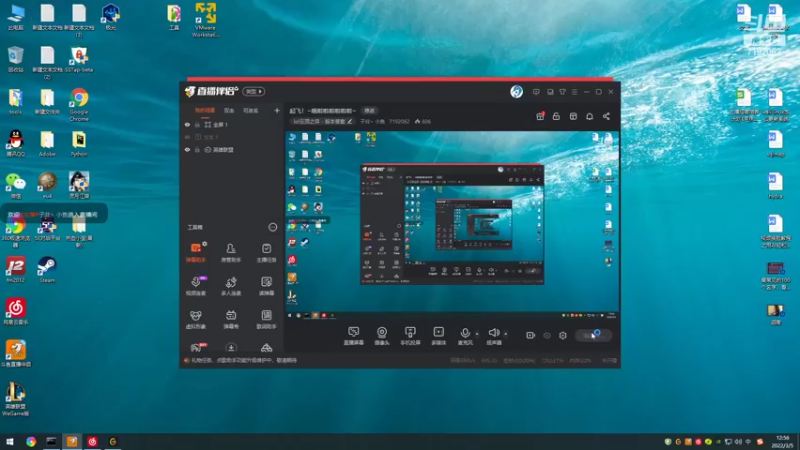Image resolution: width=800 pixels, height=450 pixels.
Task: Open the notification bell icon
Action: pos(589,116)
